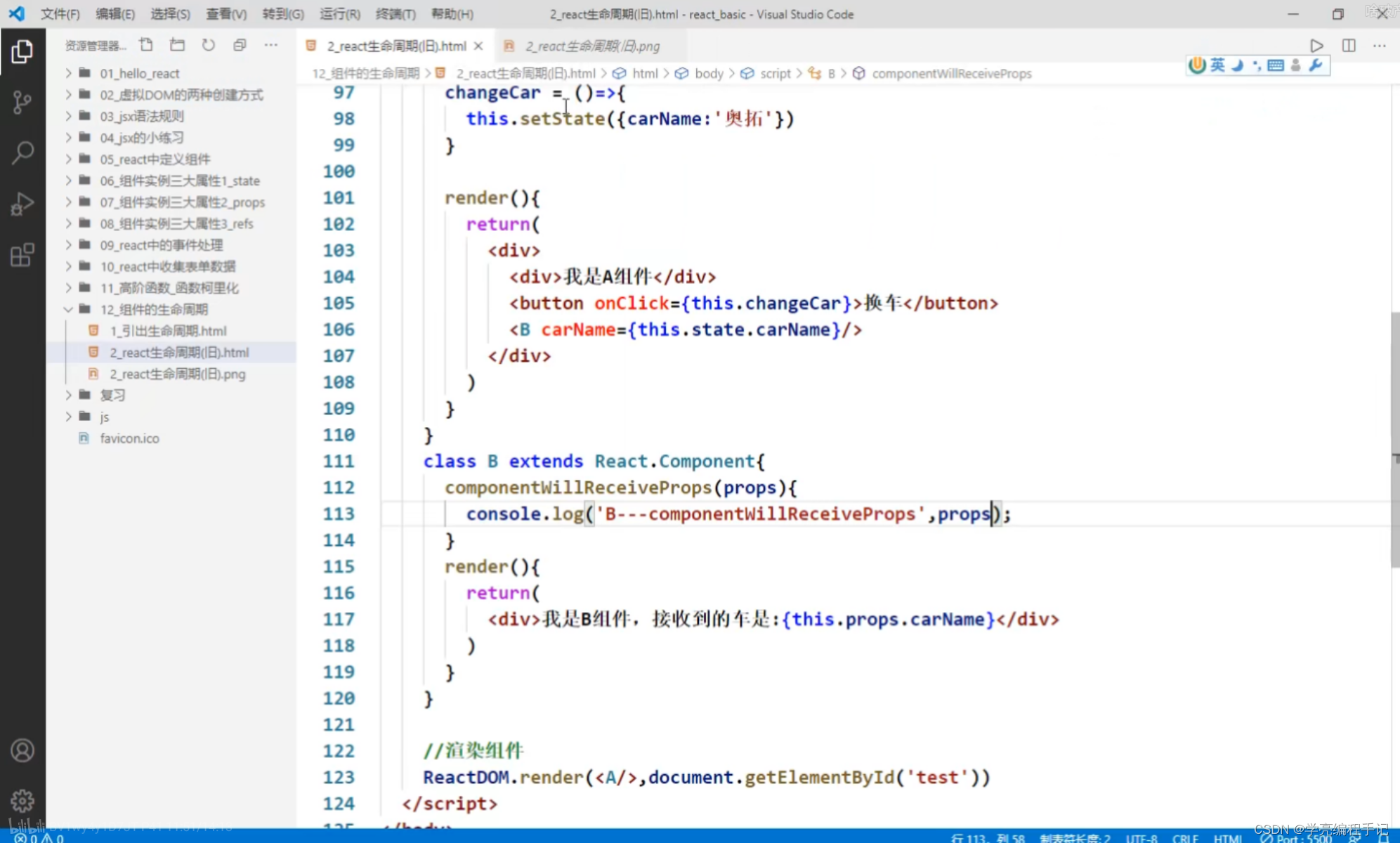Open the Explorer view in activity bar
The image size is (1400, 843).
(22, 51)
